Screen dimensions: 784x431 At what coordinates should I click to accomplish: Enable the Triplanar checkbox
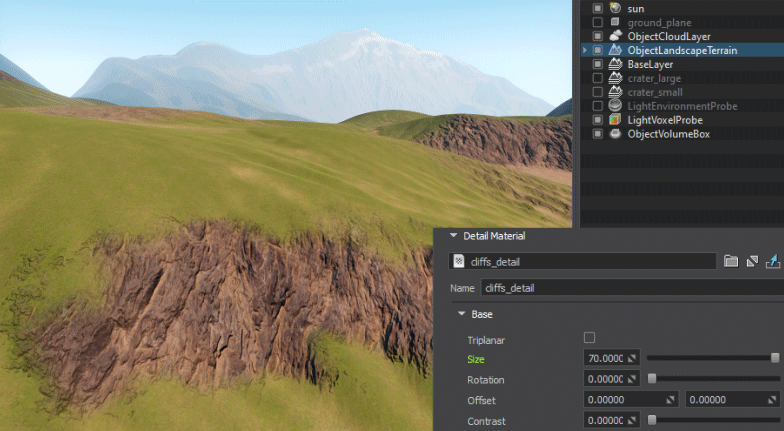pyautogui.click(x=589, y=339)
